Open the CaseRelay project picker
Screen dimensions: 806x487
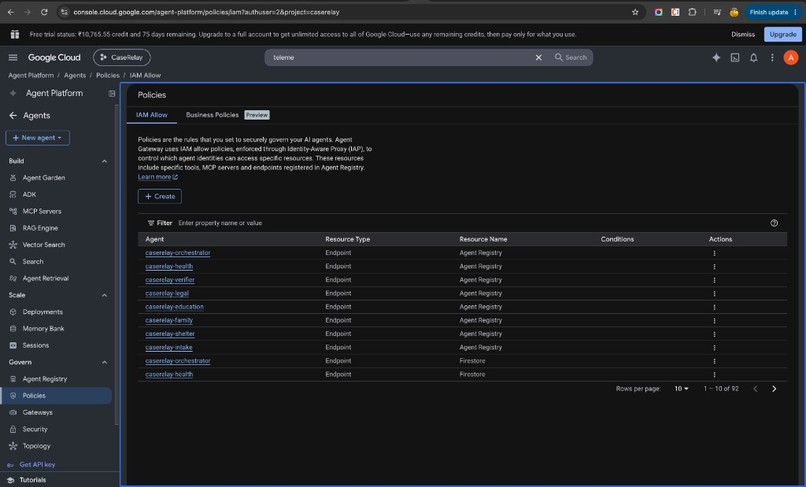pos(122,58)
